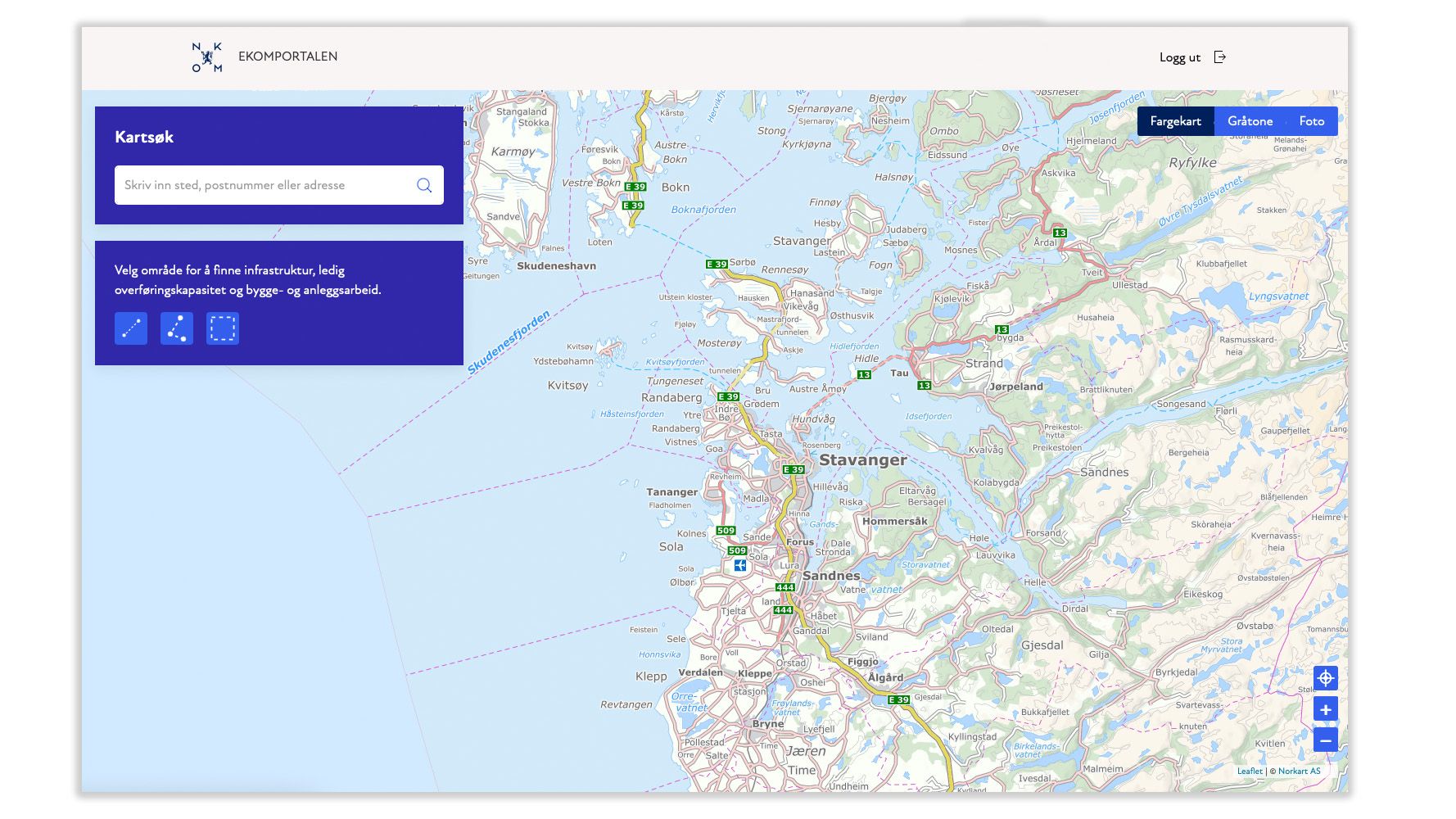Click the Kyllingstad label on the map
The image size is (1456, 819).
(x=973, y=736)
